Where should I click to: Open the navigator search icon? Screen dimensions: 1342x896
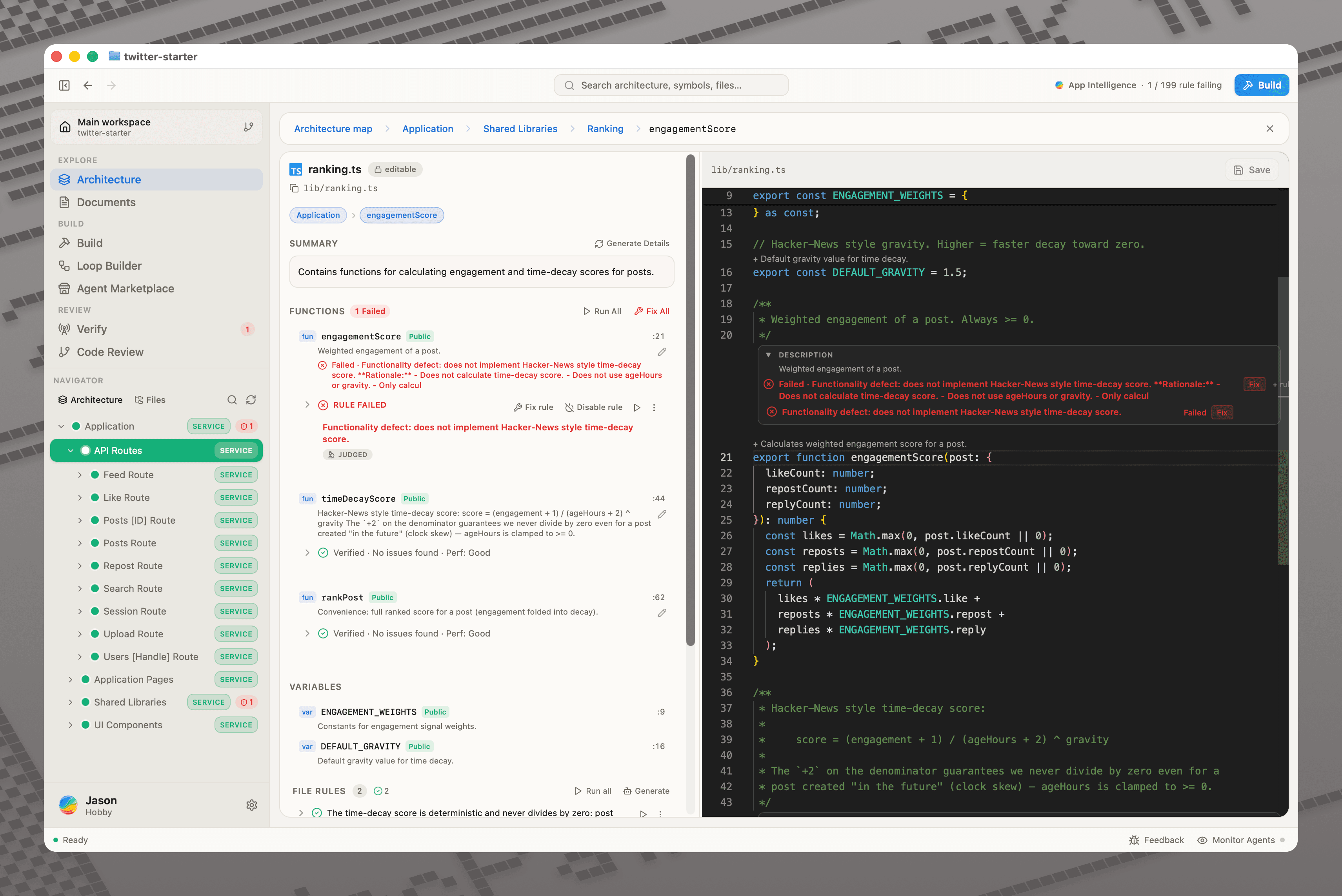(x=232, y=400)
